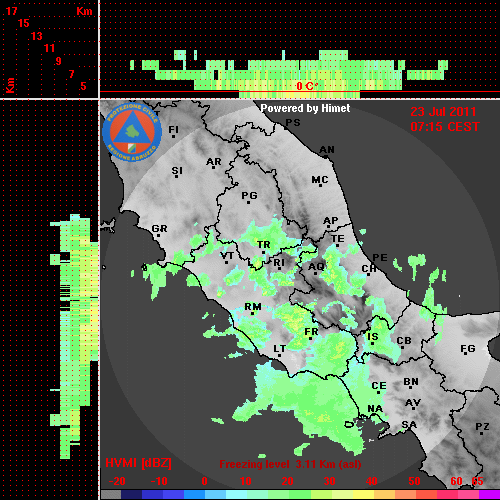Select the yellow 30 dBZ color swatch
500x500 pixels.
tap(343, 495)
